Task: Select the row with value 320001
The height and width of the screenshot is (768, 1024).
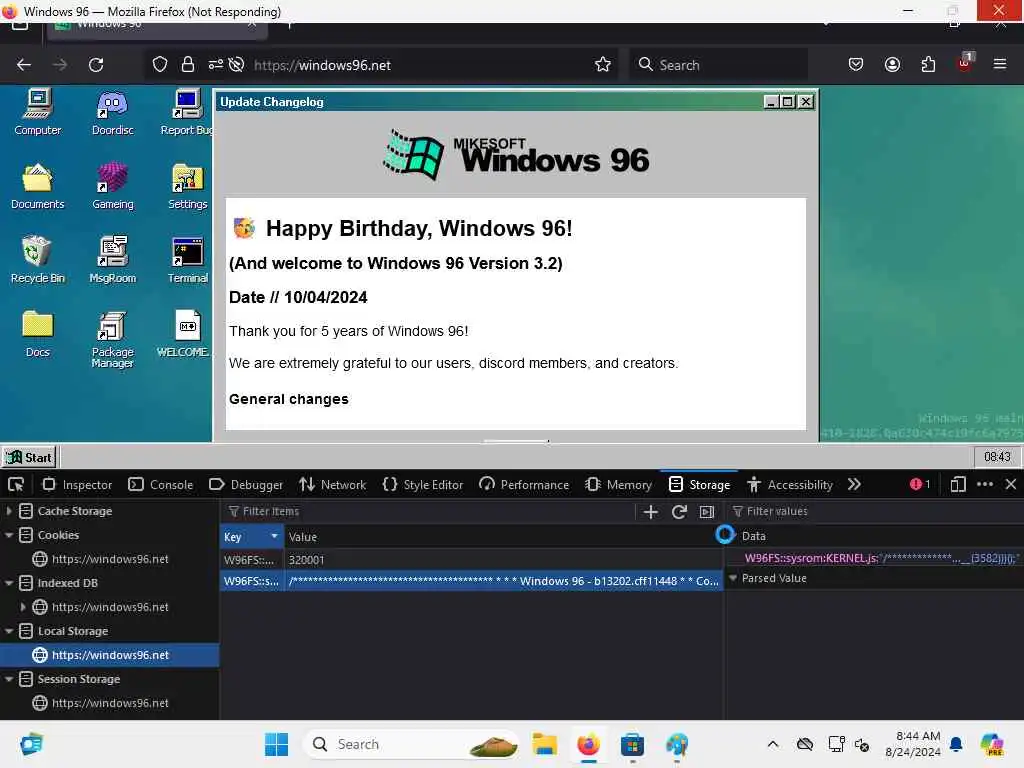Action: tap(471, 560)
